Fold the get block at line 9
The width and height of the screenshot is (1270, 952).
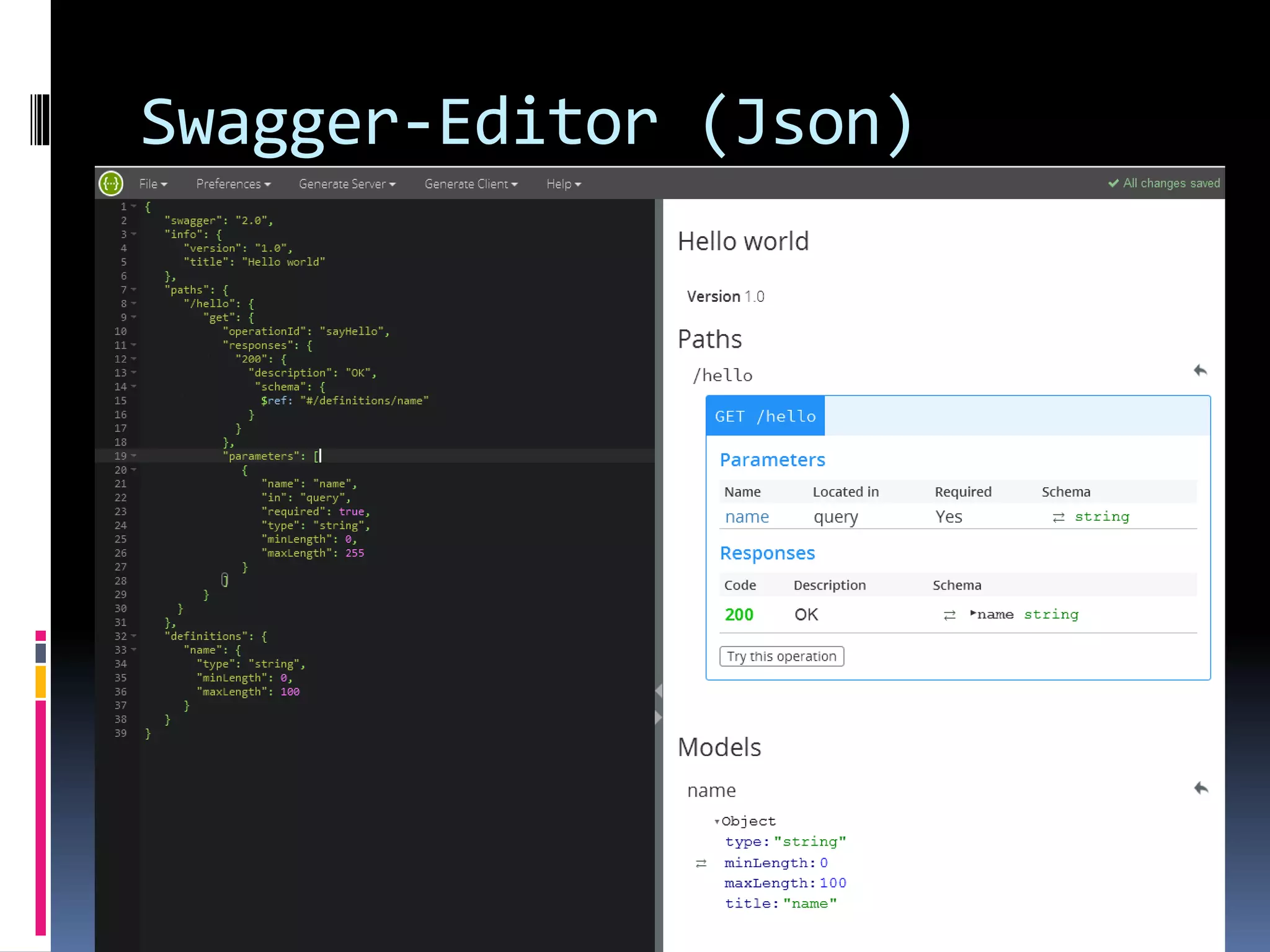[133, 317]
